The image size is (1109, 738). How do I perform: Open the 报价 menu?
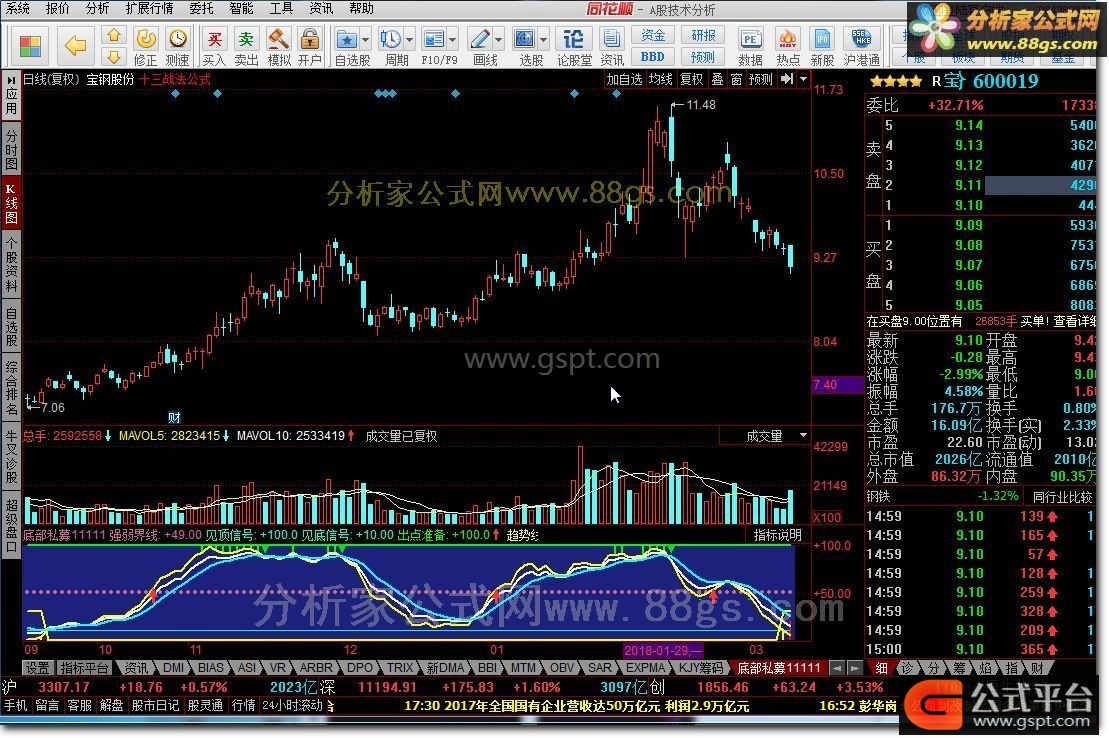point(57,8)
